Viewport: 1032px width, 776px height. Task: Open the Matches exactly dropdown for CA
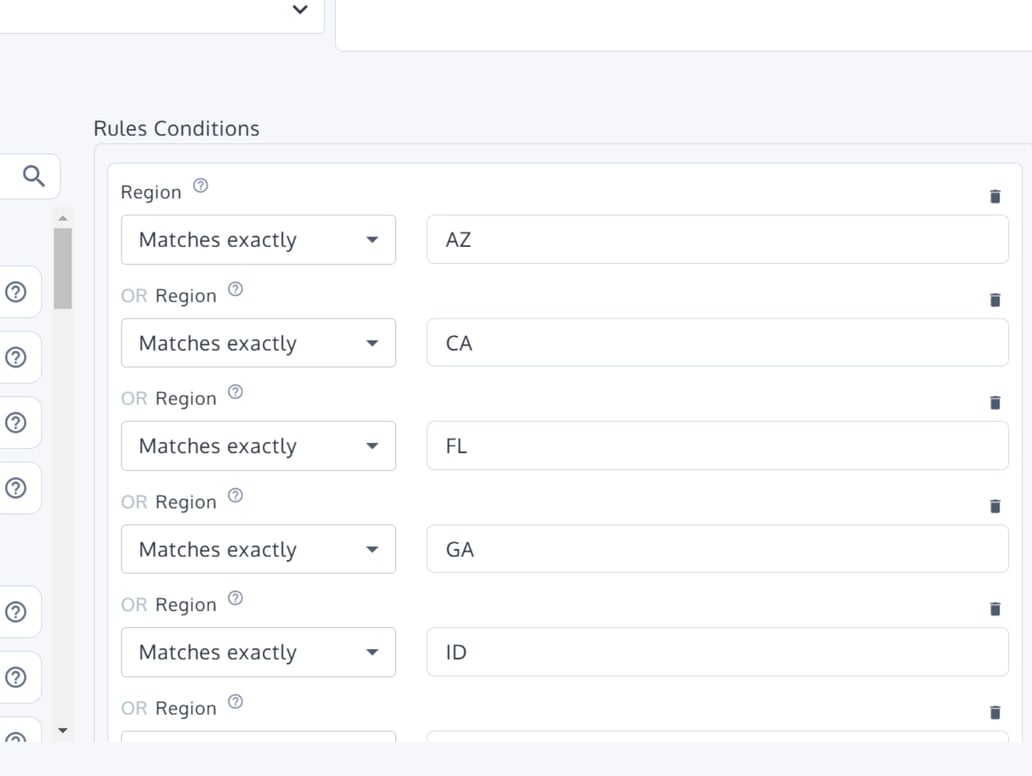(x=258, y=343)
